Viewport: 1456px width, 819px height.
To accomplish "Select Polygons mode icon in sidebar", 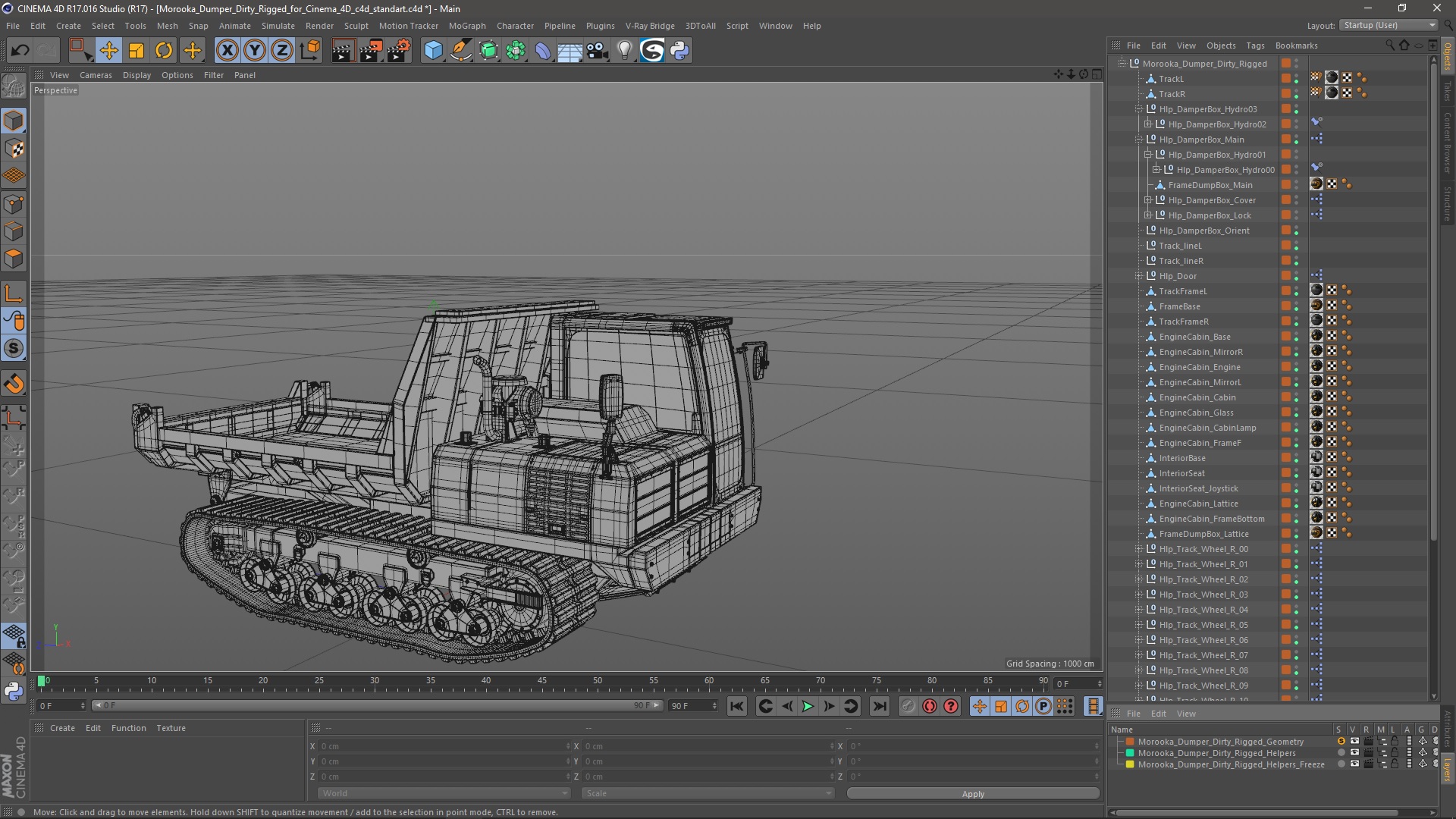I will [x=14, y=259].
